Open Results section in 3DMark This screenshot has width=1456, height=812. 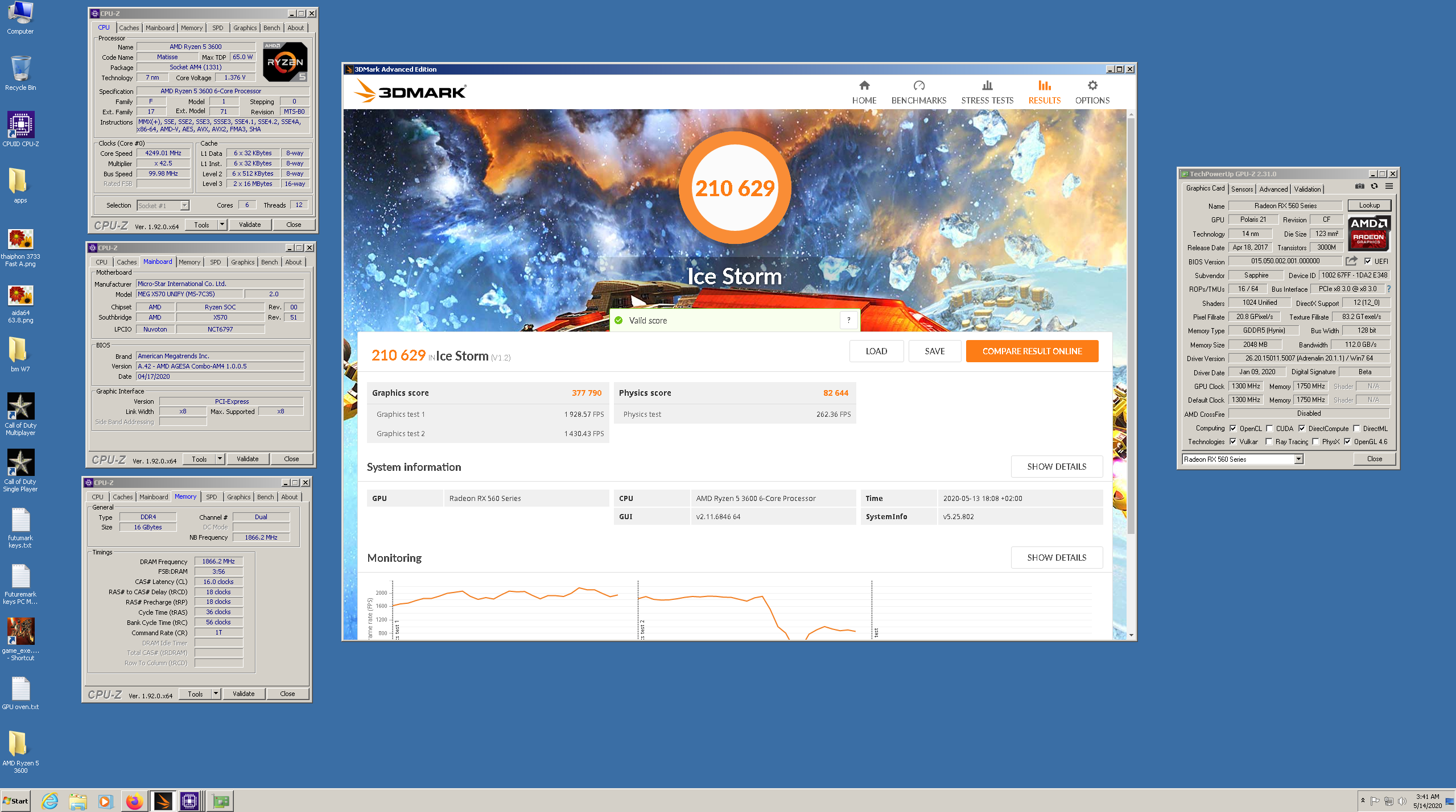[x=1044, y=92]
